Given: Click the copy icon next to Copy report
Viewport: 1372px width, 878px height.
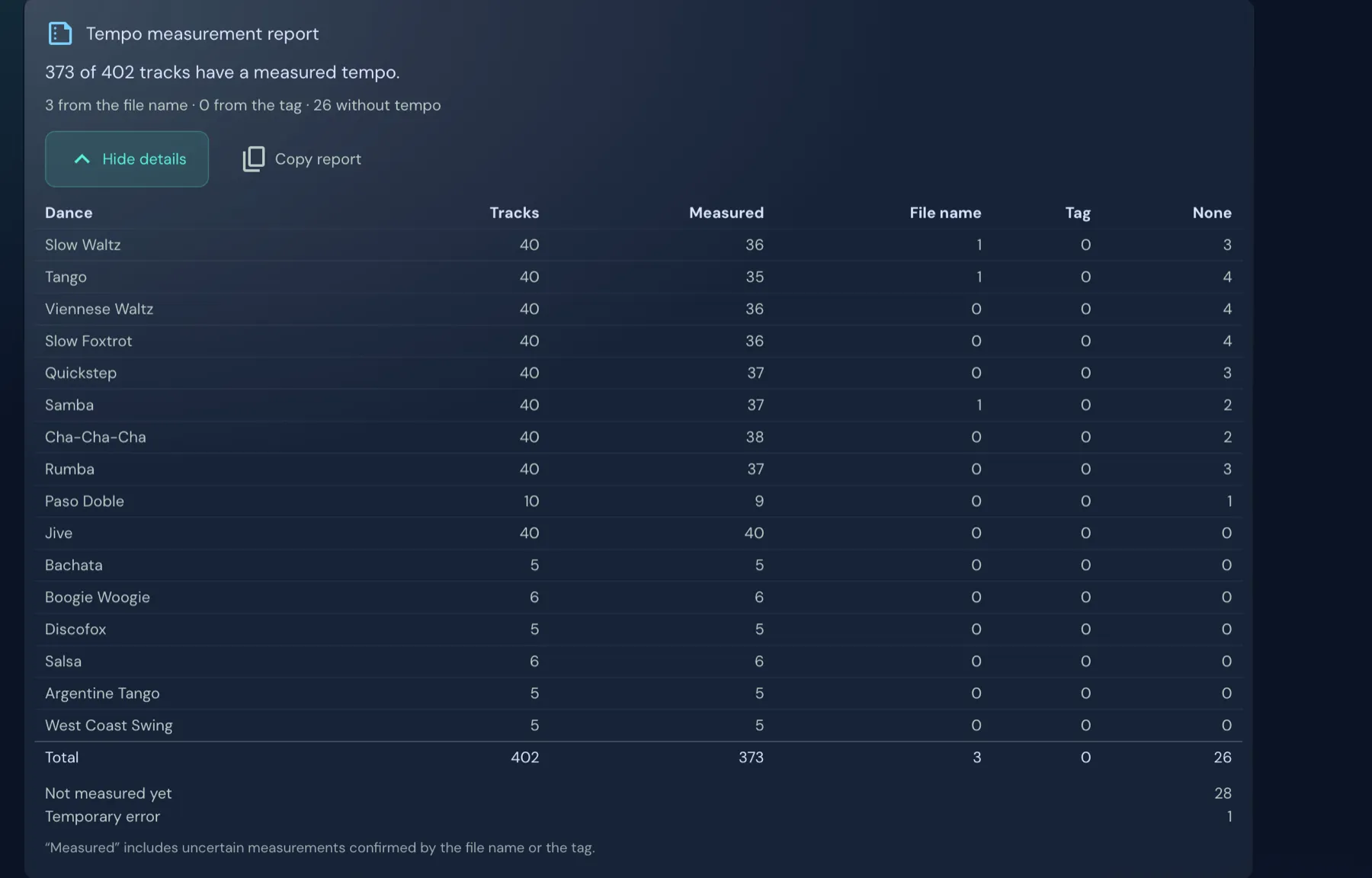Looking at the screenshot, I should (x=253, y=159).
